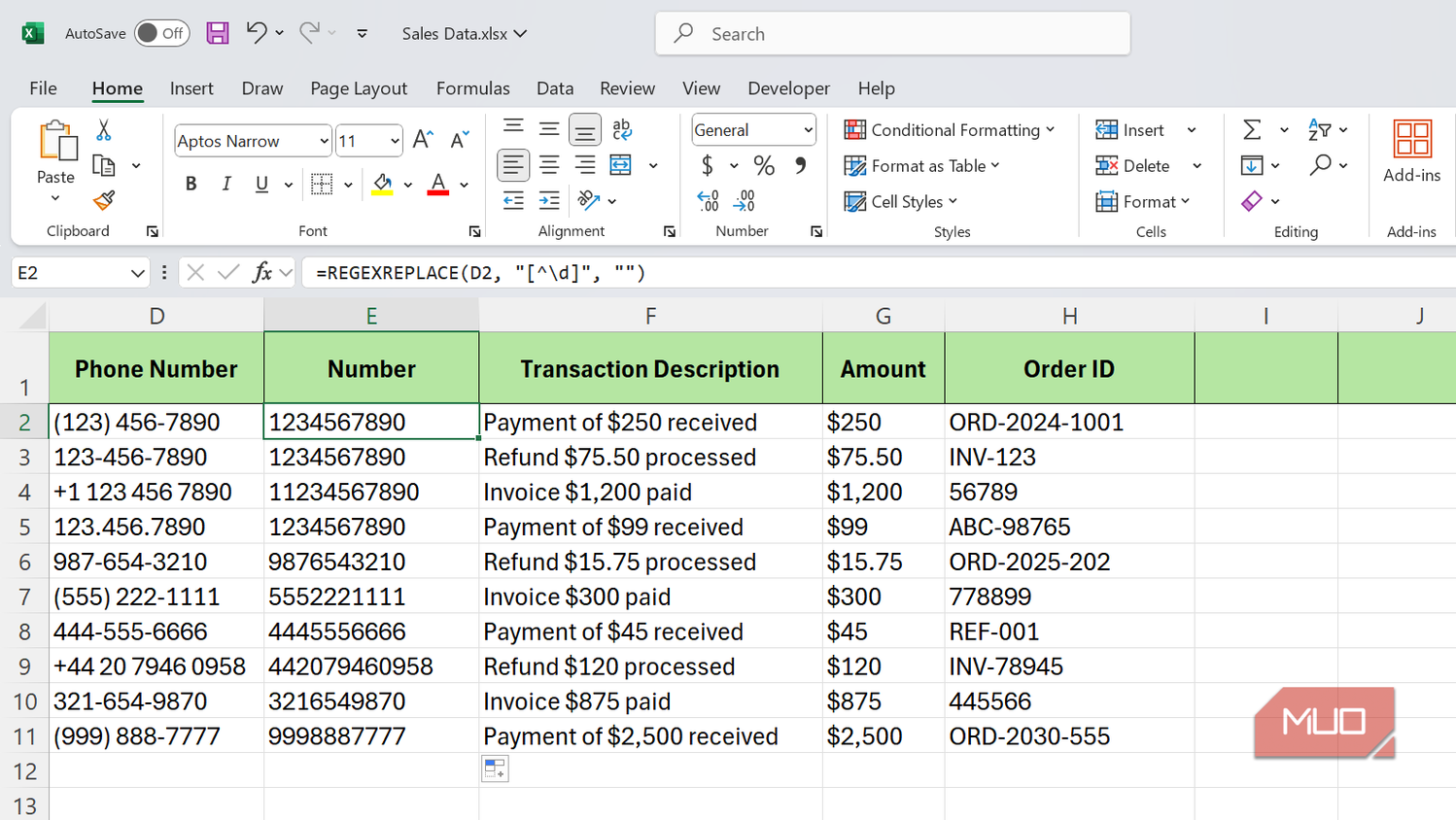
Task: Click the Insert Function fx icon
Action: point(261,273)
